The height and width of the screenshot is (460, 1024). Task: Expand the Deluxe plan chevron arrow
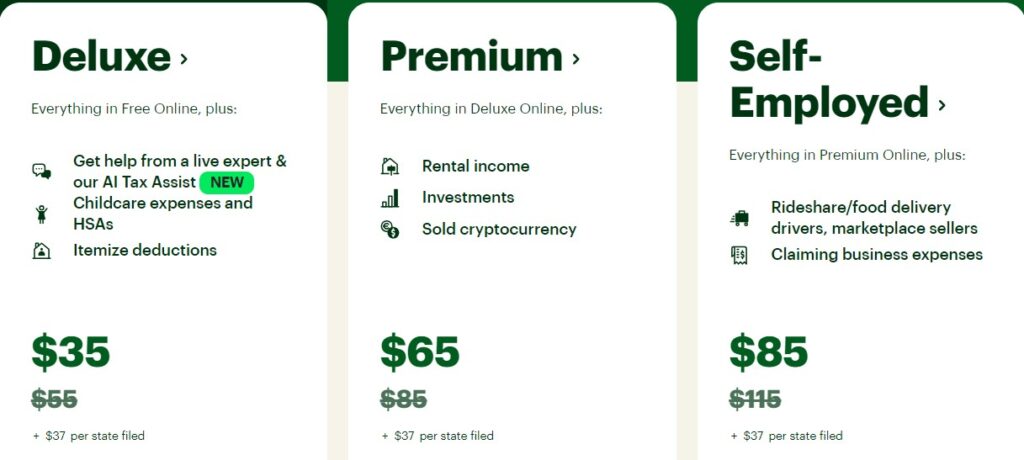tap(184, 59)
